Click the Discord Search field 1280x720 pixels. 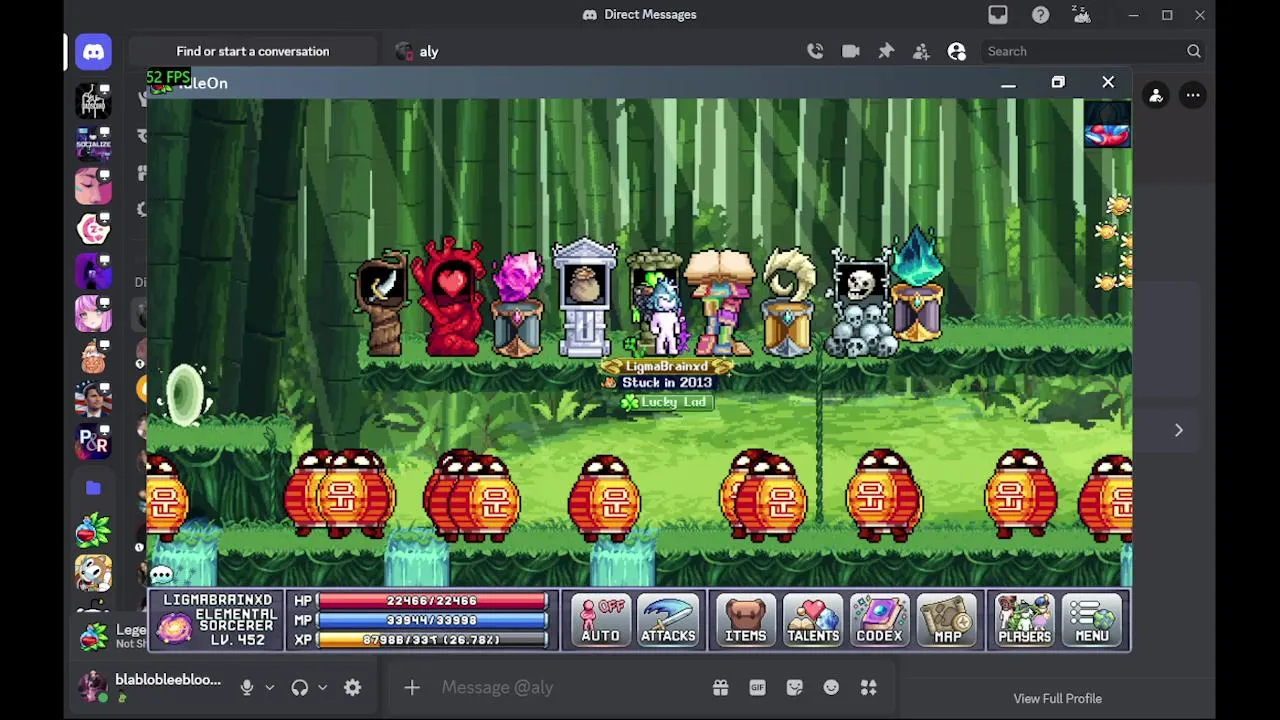point(1092,51)
